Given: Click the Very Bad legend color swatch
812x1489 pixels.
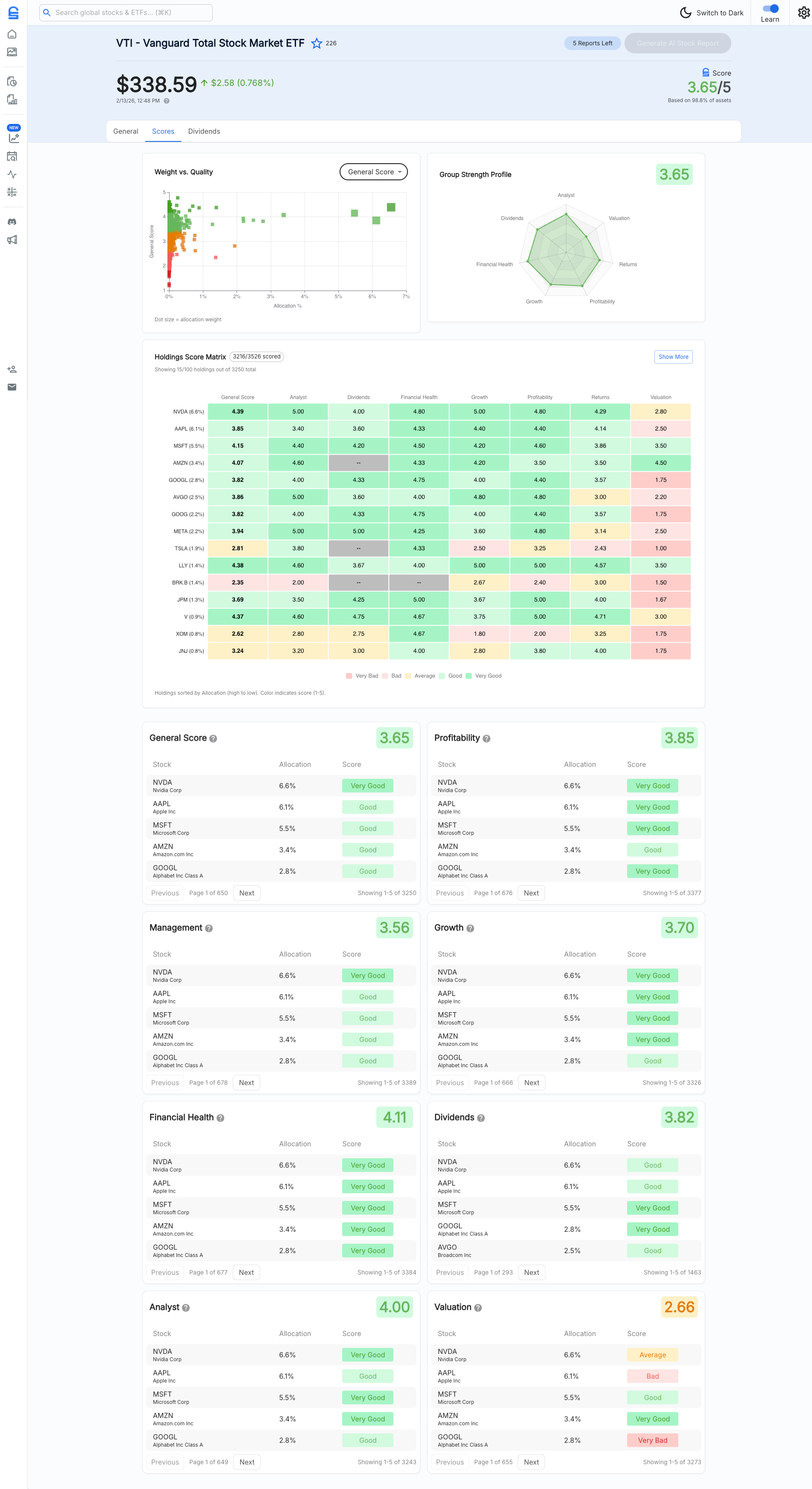Looking at the screenshot, I should 349,676.
